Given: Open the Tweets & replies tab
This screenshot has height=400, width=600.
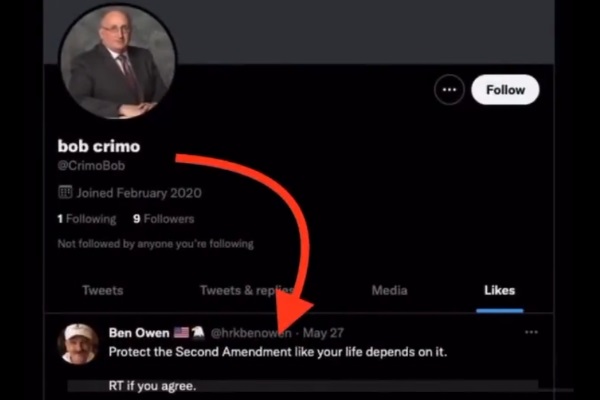Looking at the screenshot, I should [x=246, y=291].
